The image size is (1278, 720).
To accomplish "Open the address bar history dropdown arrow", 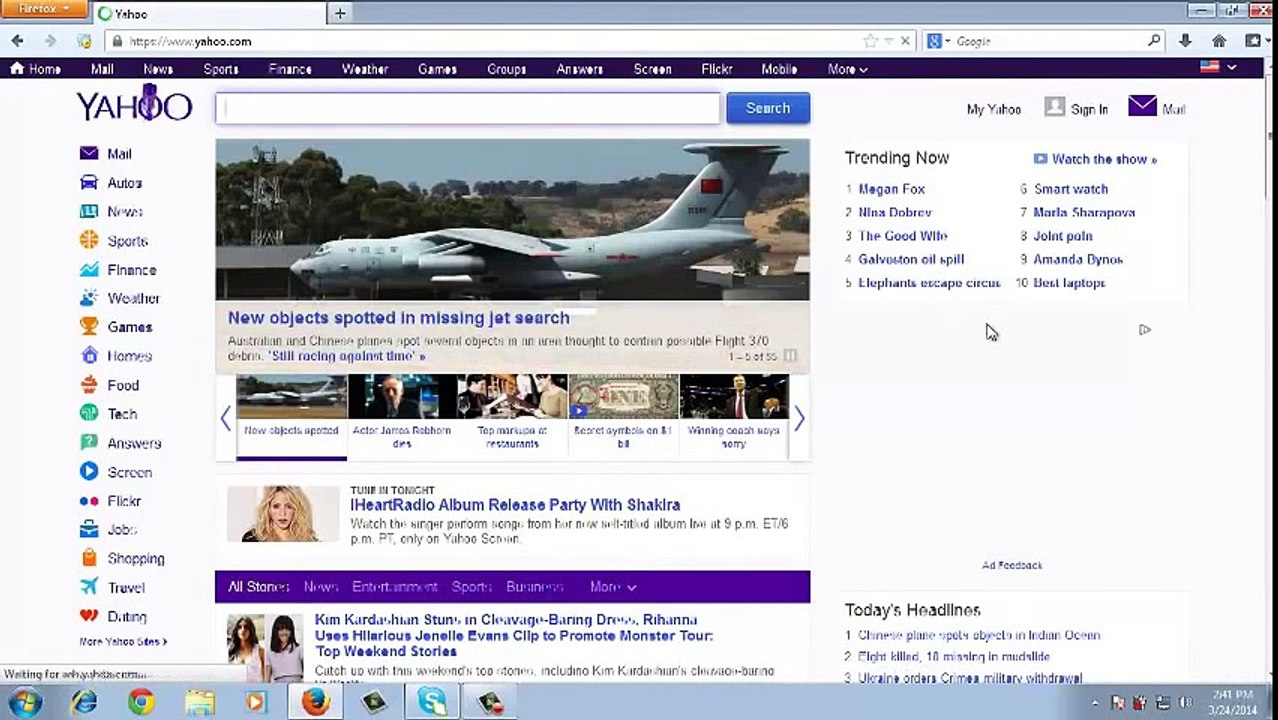I will point(888,41).
